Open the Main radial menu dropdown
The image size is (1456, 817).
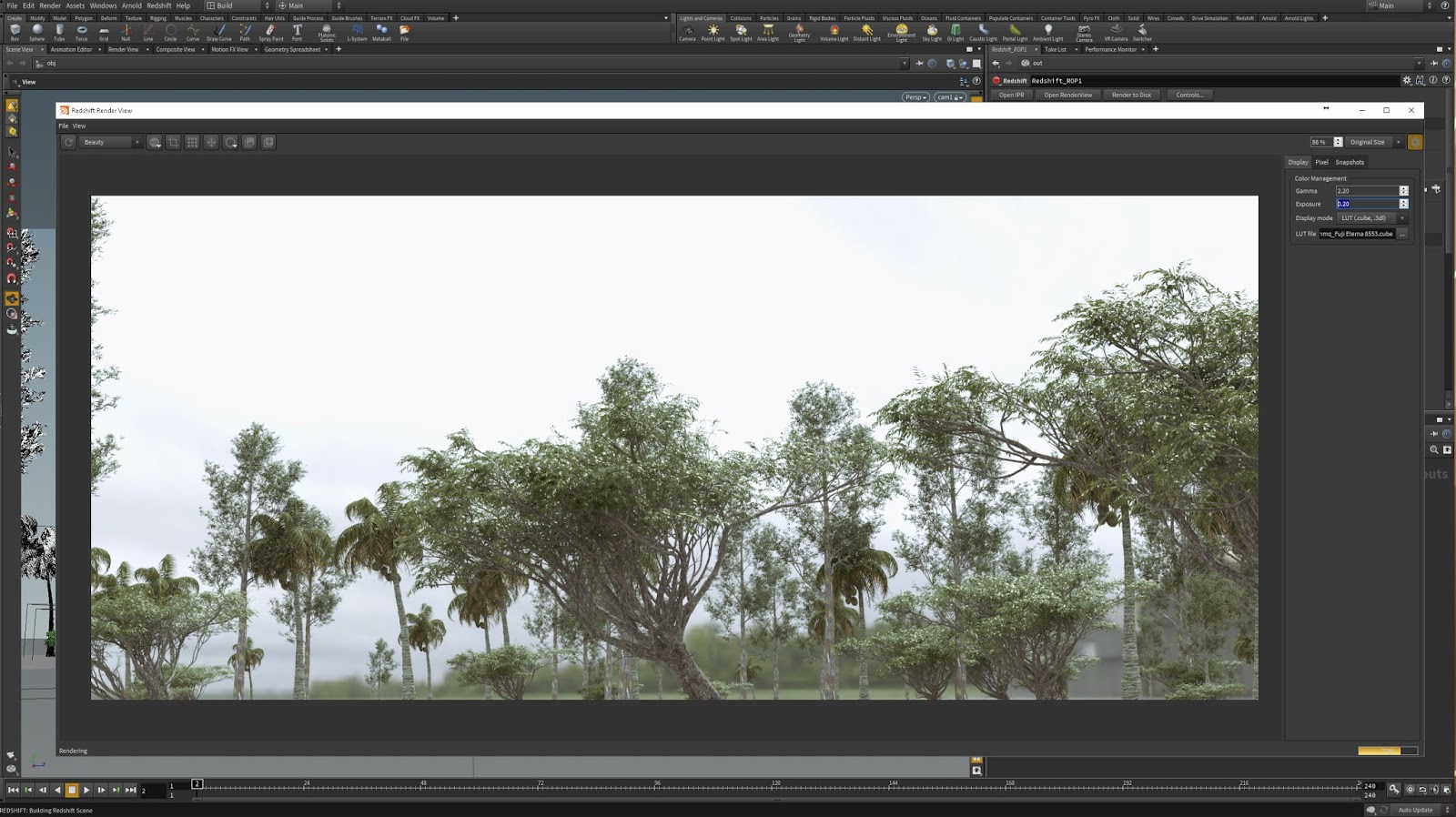[309, 5]
